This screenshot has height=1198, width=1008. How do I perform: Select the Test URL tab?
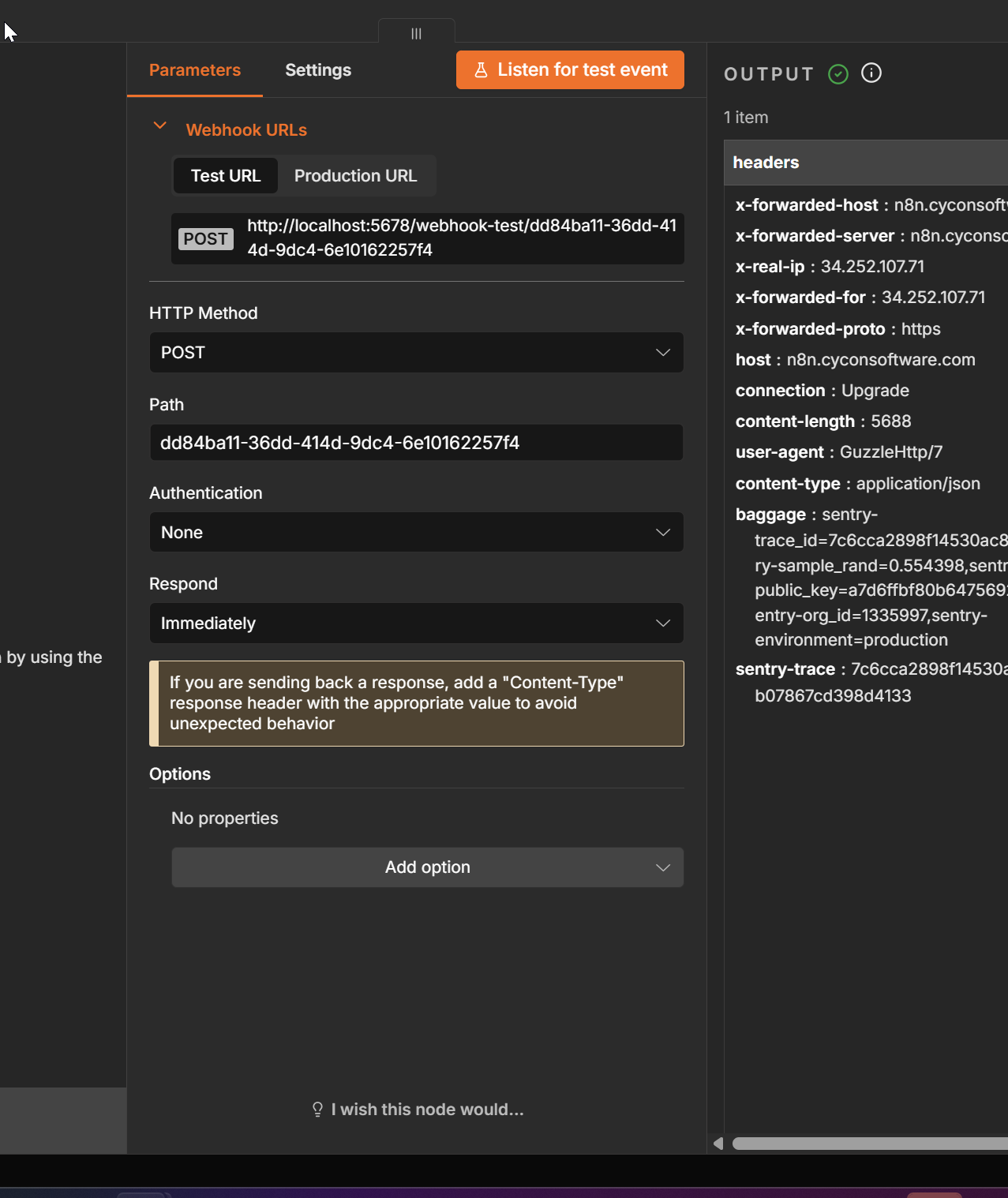226,176
